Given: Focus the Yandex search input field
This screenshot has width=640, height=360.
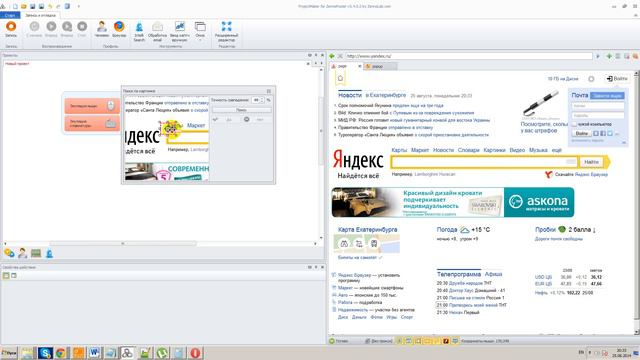Looking at the screenshot, I should (484, 162).
